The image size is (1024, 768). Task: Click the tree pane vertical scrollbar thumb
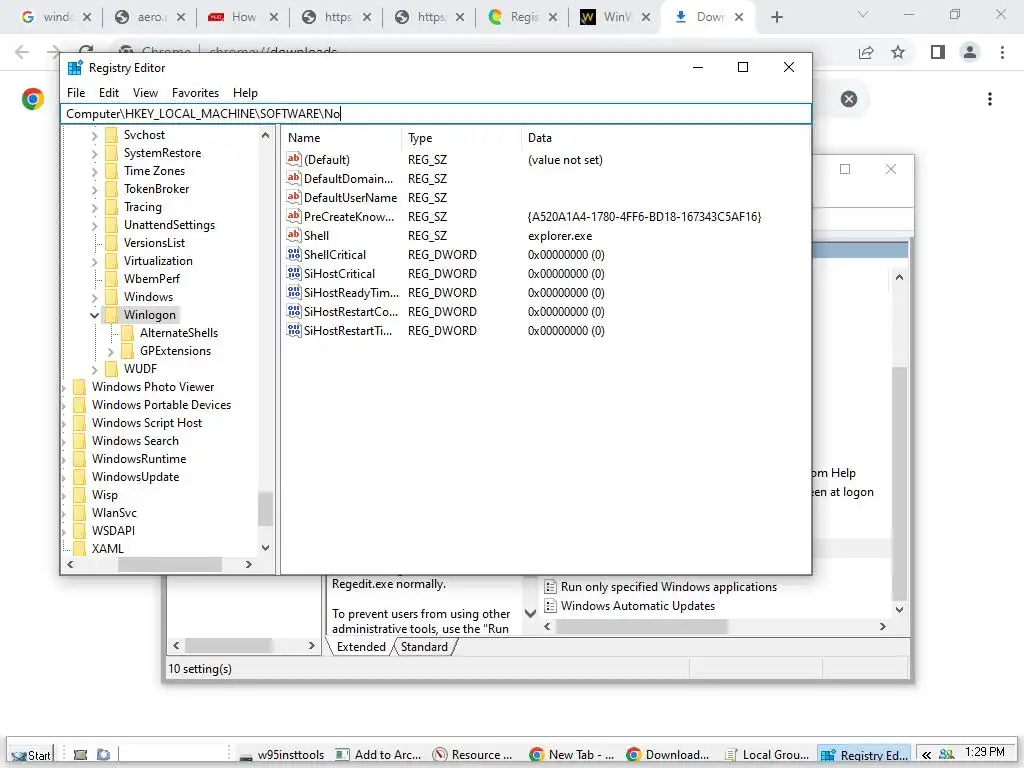265,509
